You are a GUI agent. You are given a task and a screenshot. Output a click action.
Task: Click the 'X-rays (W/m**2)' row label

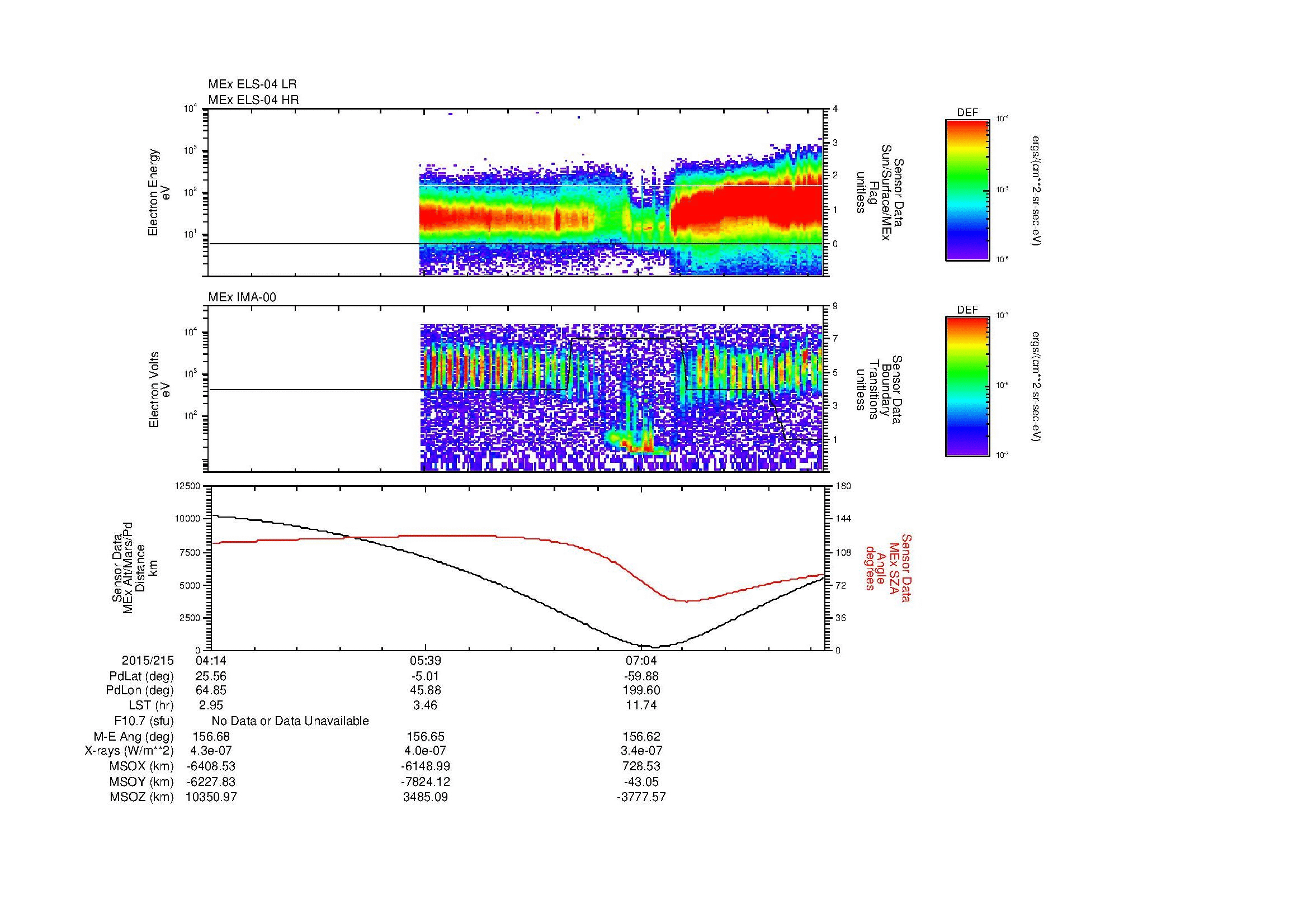tap(129, 751)
